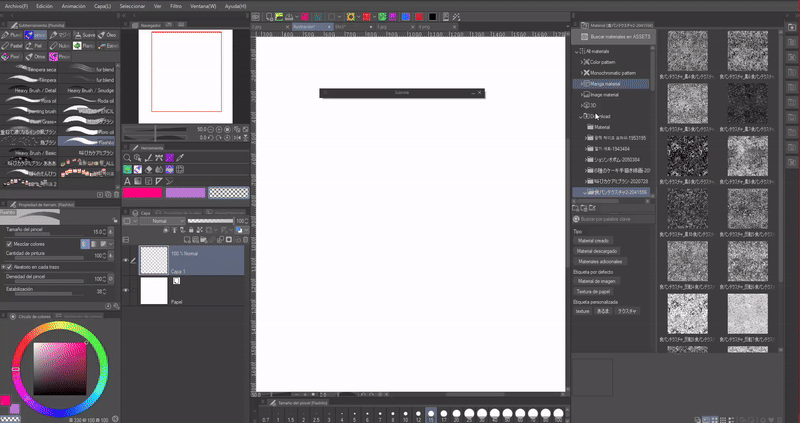Hide the Capa 1 layer
800x423 pixels.
tap(127, 260)
